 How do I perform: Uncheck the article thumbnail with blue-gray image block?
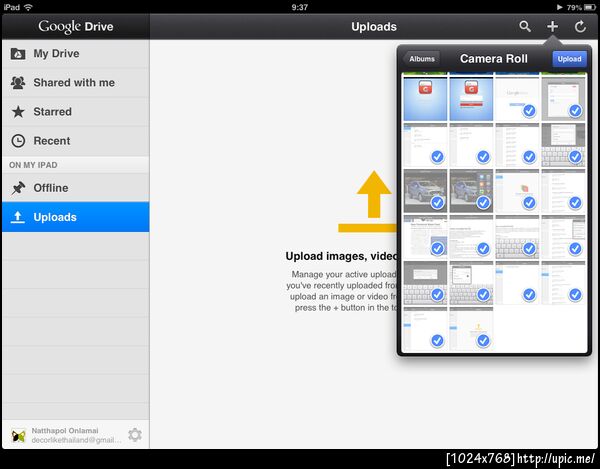coord(425,237)
